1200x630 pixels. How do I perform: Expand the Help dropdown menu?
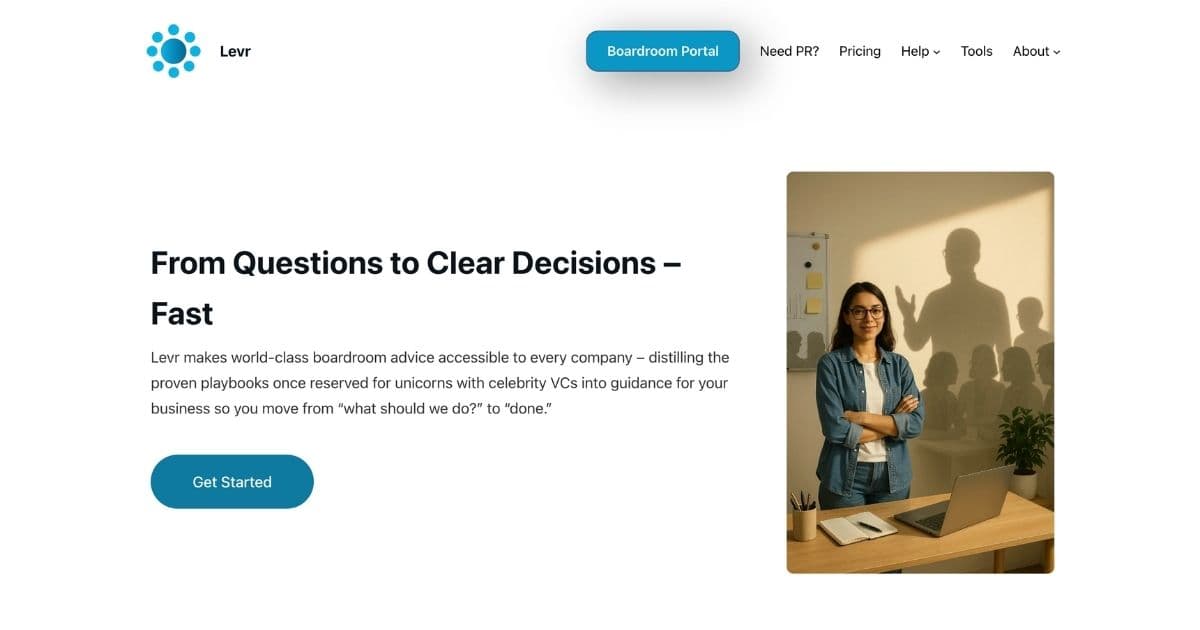coord(920,51)
